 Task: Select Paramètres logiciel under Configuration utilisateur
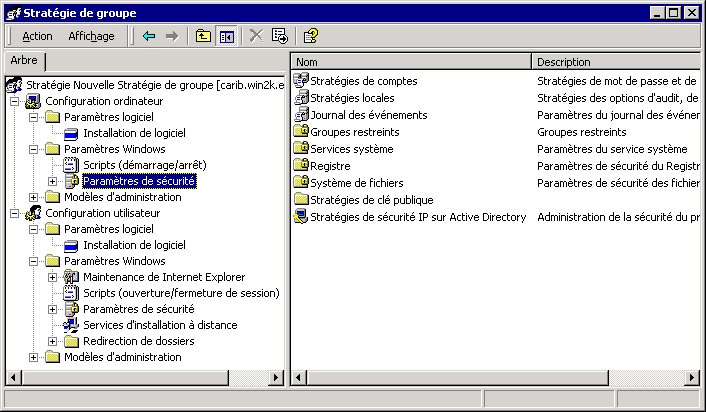(109, 229)
